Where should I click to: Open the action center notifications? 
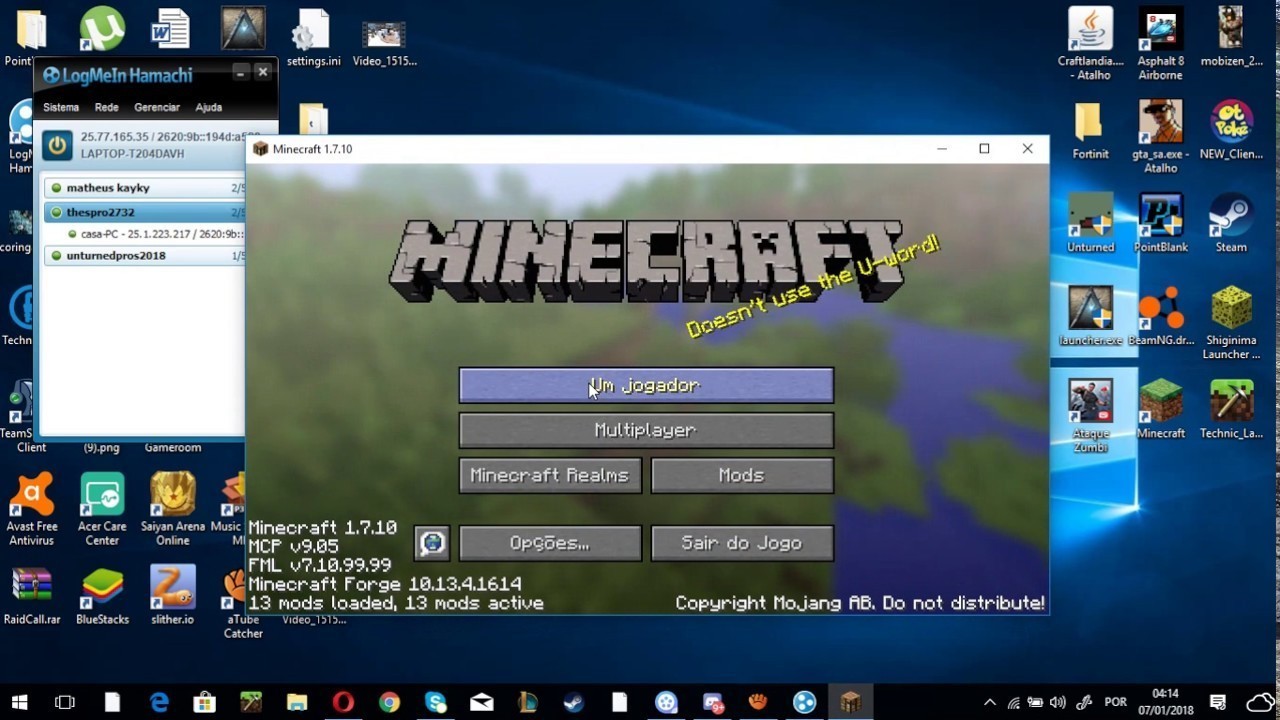click(x=1218, y=702)
